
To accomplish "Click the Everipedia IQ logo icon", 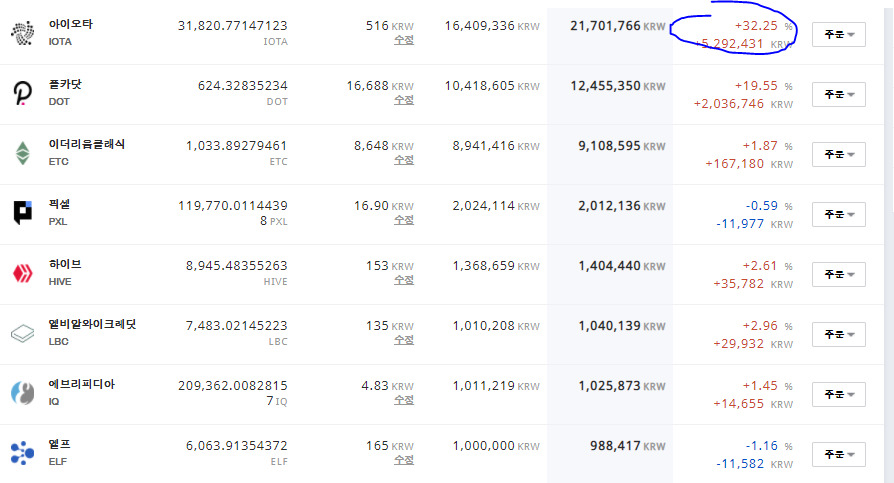I will (x=23, y=393).
